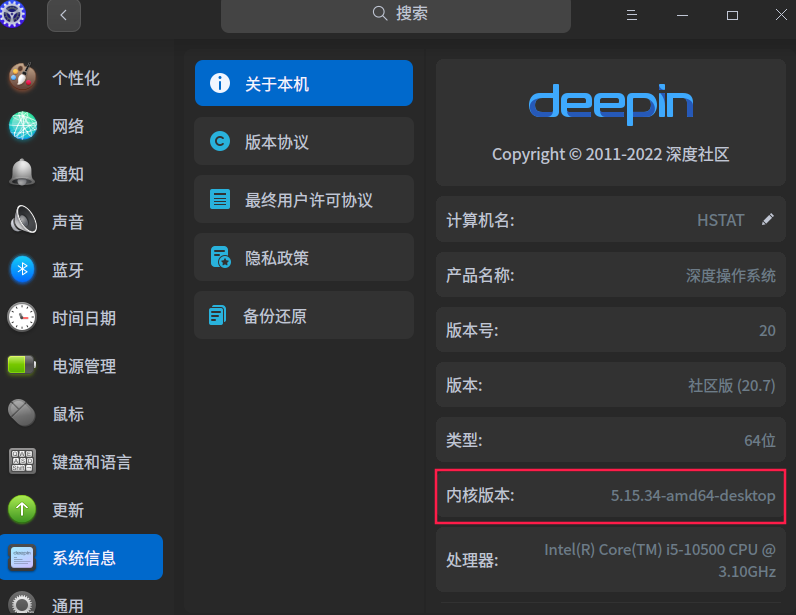Image resolution: width=796 pixels, height=615 pixels.
Task: Select the 个性化 sidebar label
Action: 76,78
